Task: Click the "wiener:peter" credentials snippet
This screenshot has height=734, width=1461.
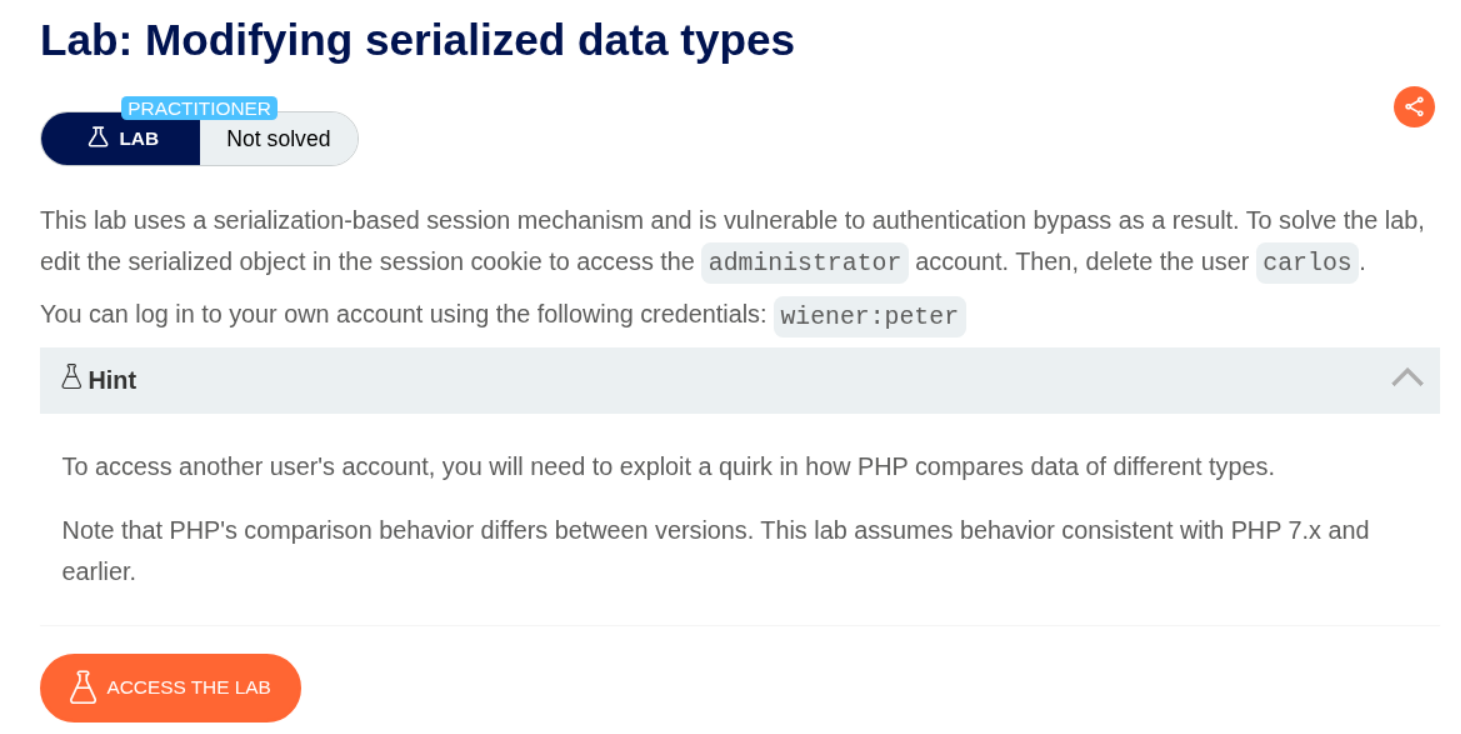Action: (869, 317)
